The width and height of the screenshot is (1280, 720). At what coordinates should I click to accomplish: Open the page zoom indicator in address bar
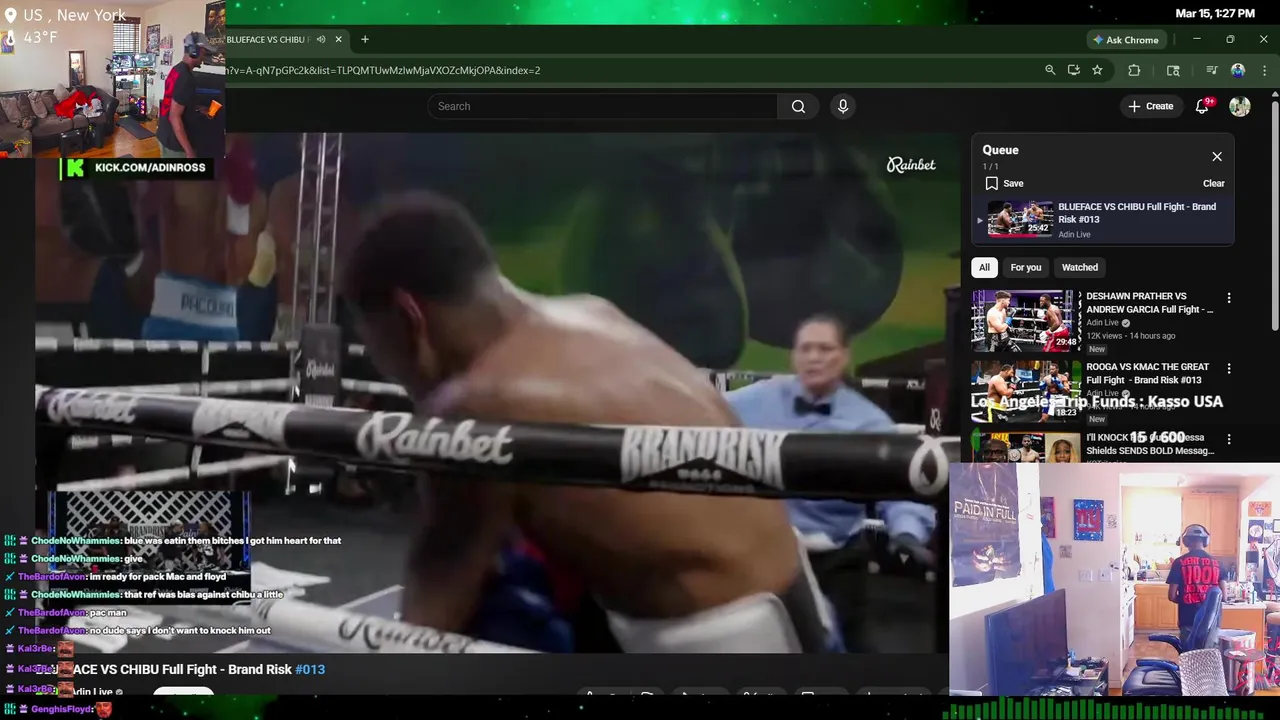[1050, 70]
